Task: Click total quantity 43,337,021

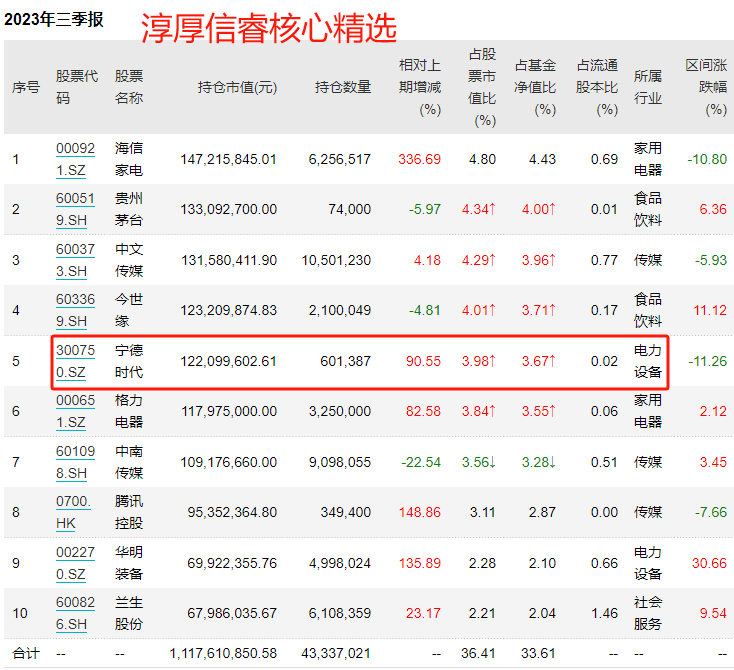Action: (336, 653)
